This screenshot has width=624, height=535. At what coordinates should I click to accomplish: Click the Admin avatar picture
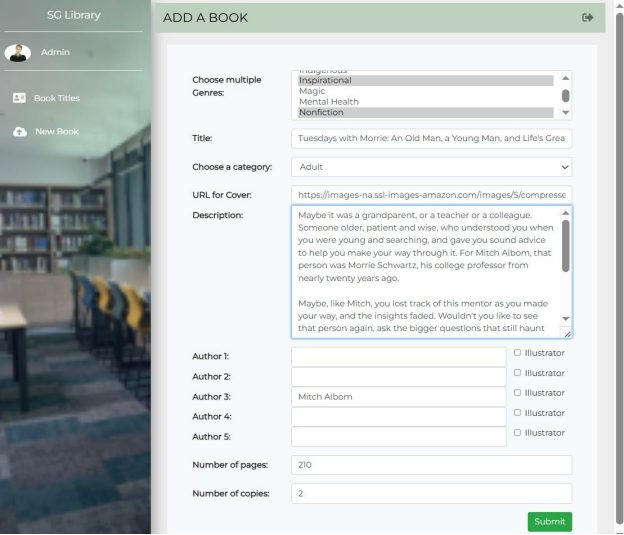(17, 53)
